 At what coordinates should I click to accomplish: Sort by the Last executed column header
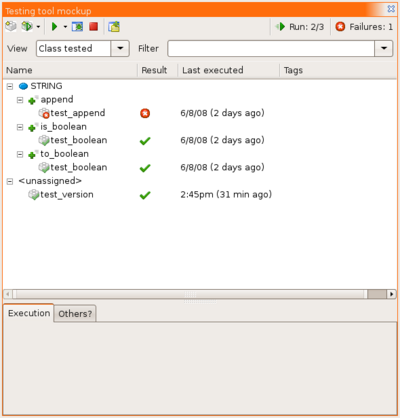(x=229, y=70)
